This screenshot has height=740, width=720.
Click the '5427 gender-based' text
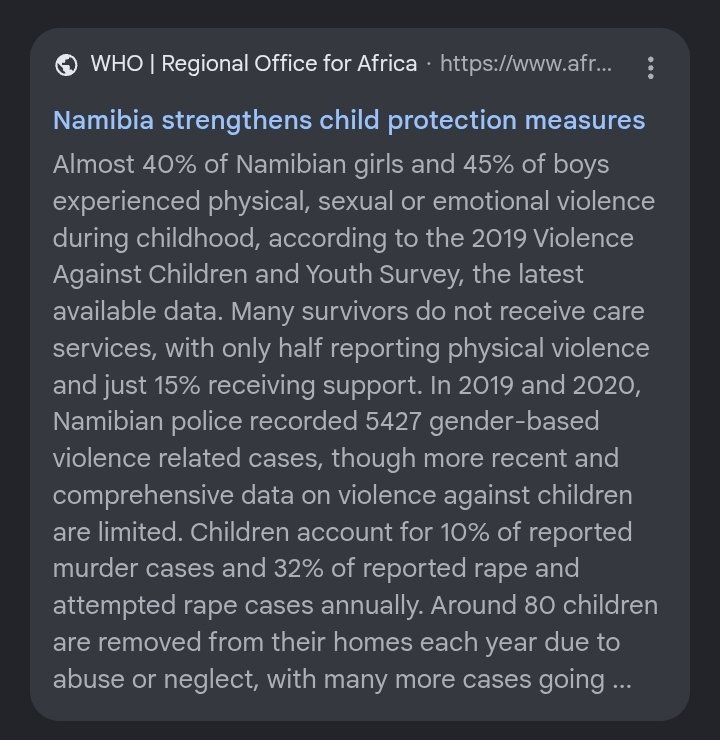click(482, 421)
